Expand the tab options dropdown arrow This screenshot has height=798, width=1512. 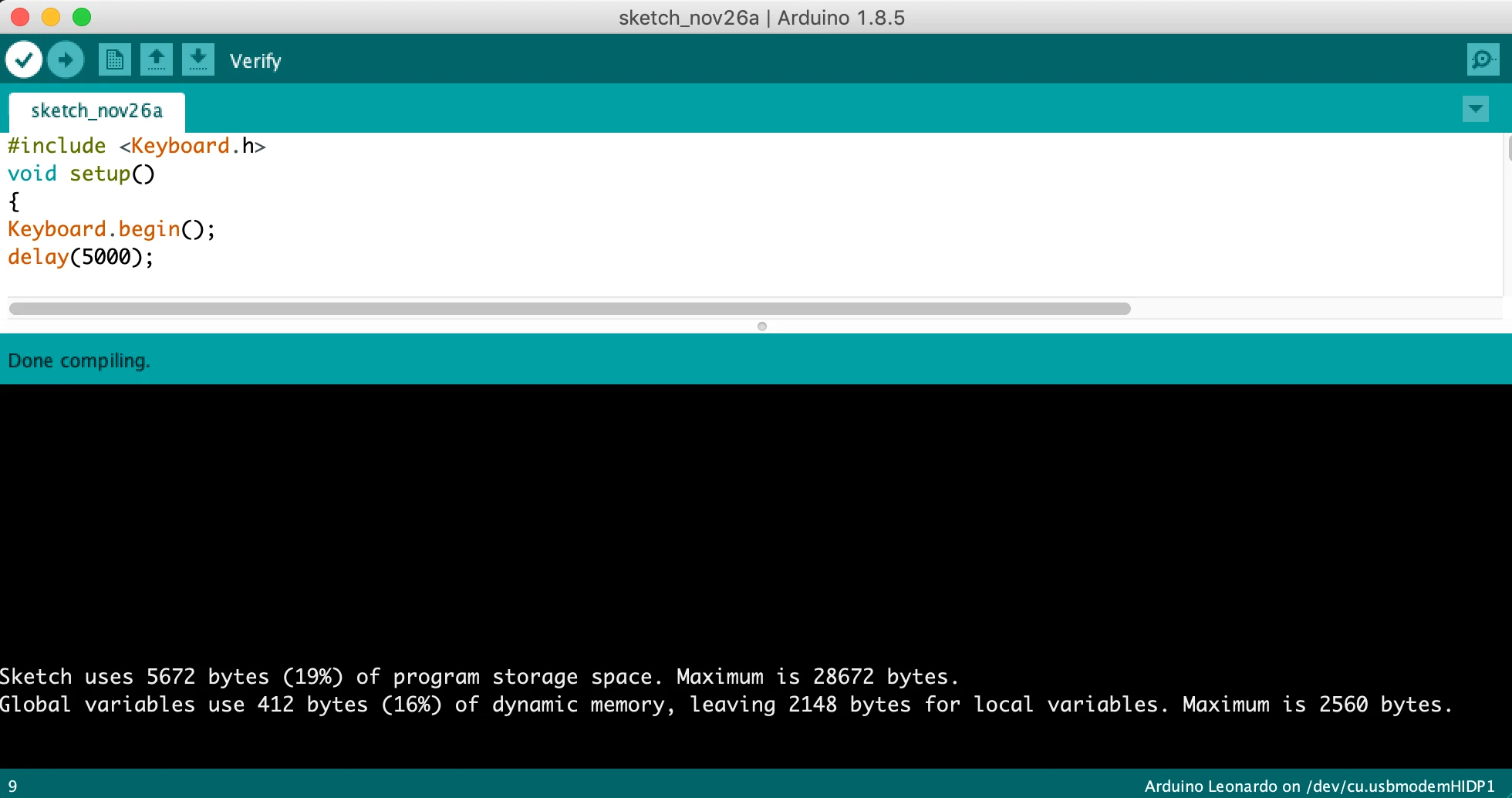[1475, 109]
